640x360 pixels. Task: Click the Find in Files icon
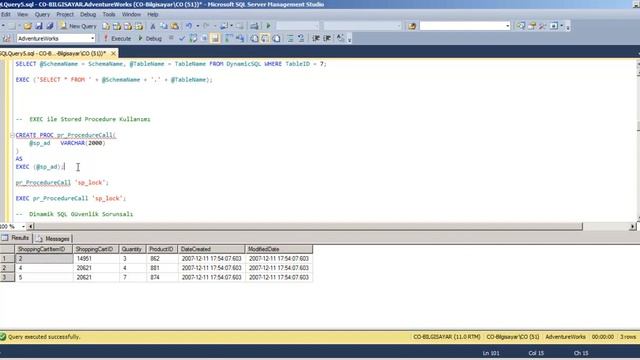[412, 26]
